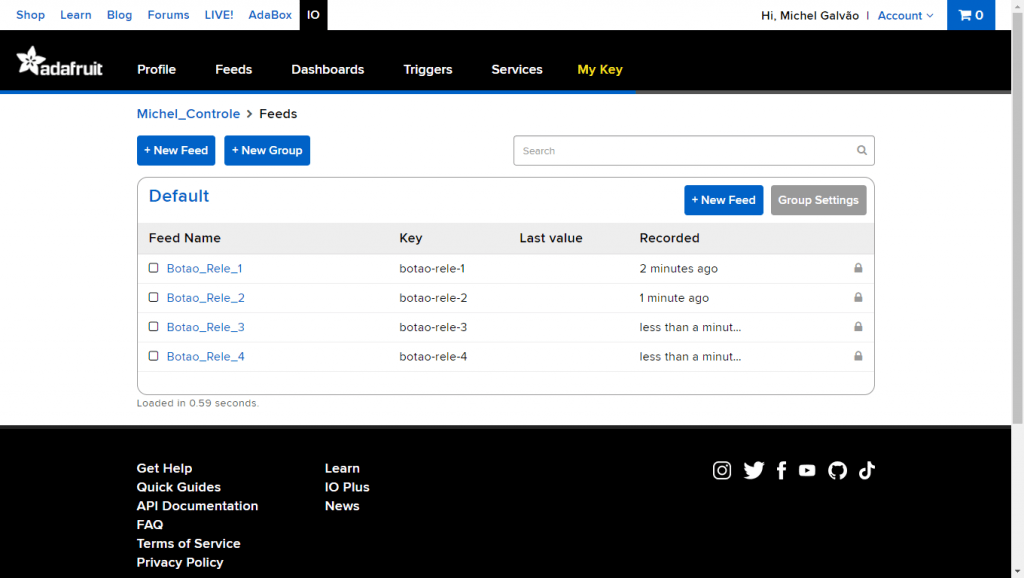
Task: Open Terms of Service footer link
Action: click(188, 544)
